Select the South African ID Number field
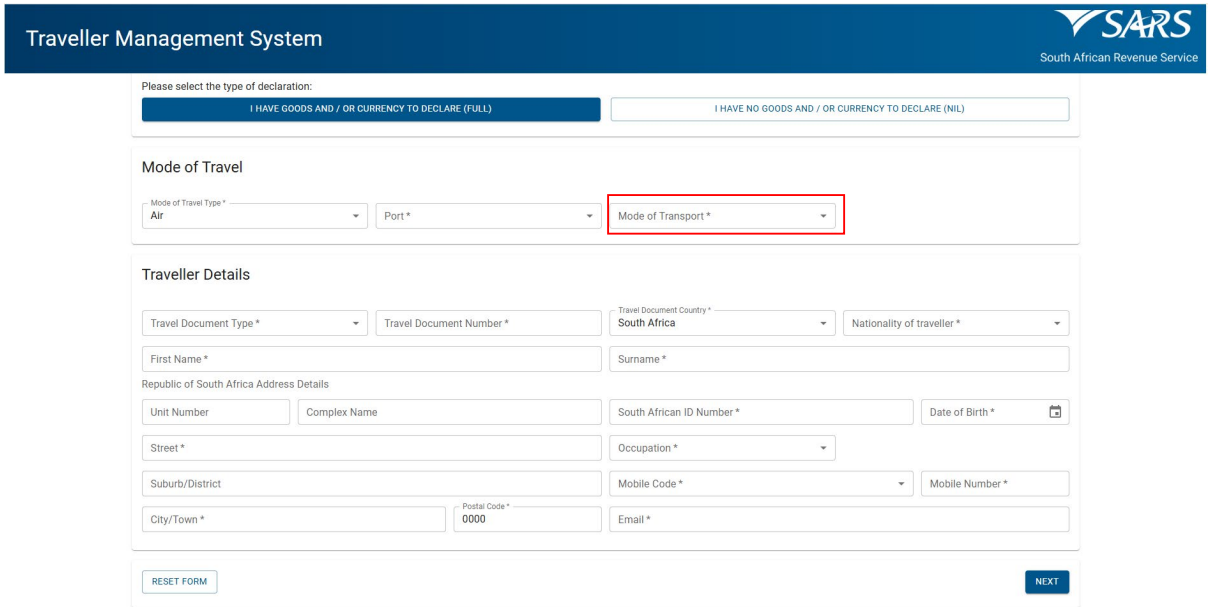The image size is (1212, 607). coord(761,412)
